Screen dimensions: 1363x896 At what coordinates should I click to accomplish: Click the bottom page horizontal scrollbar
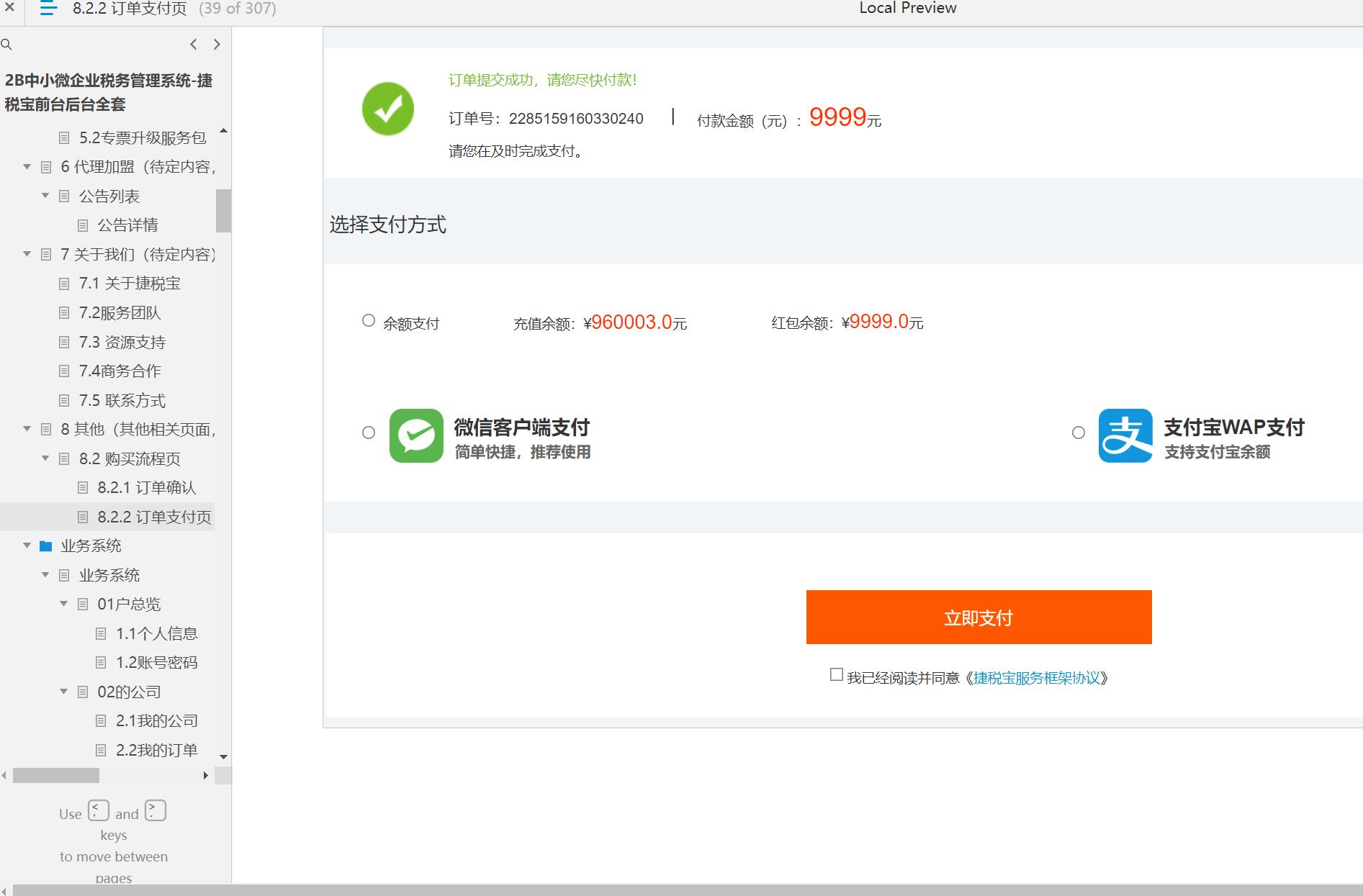coord(688,890)
